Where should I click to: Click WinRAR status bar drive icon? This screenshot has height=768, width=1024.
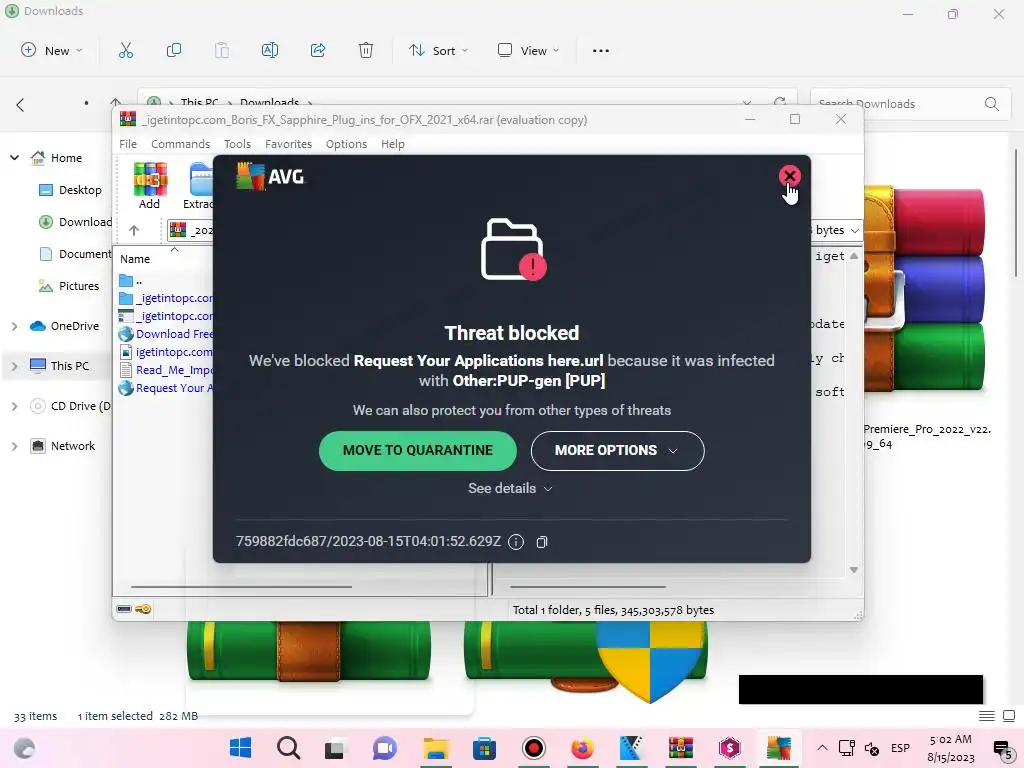click(124, 609)
